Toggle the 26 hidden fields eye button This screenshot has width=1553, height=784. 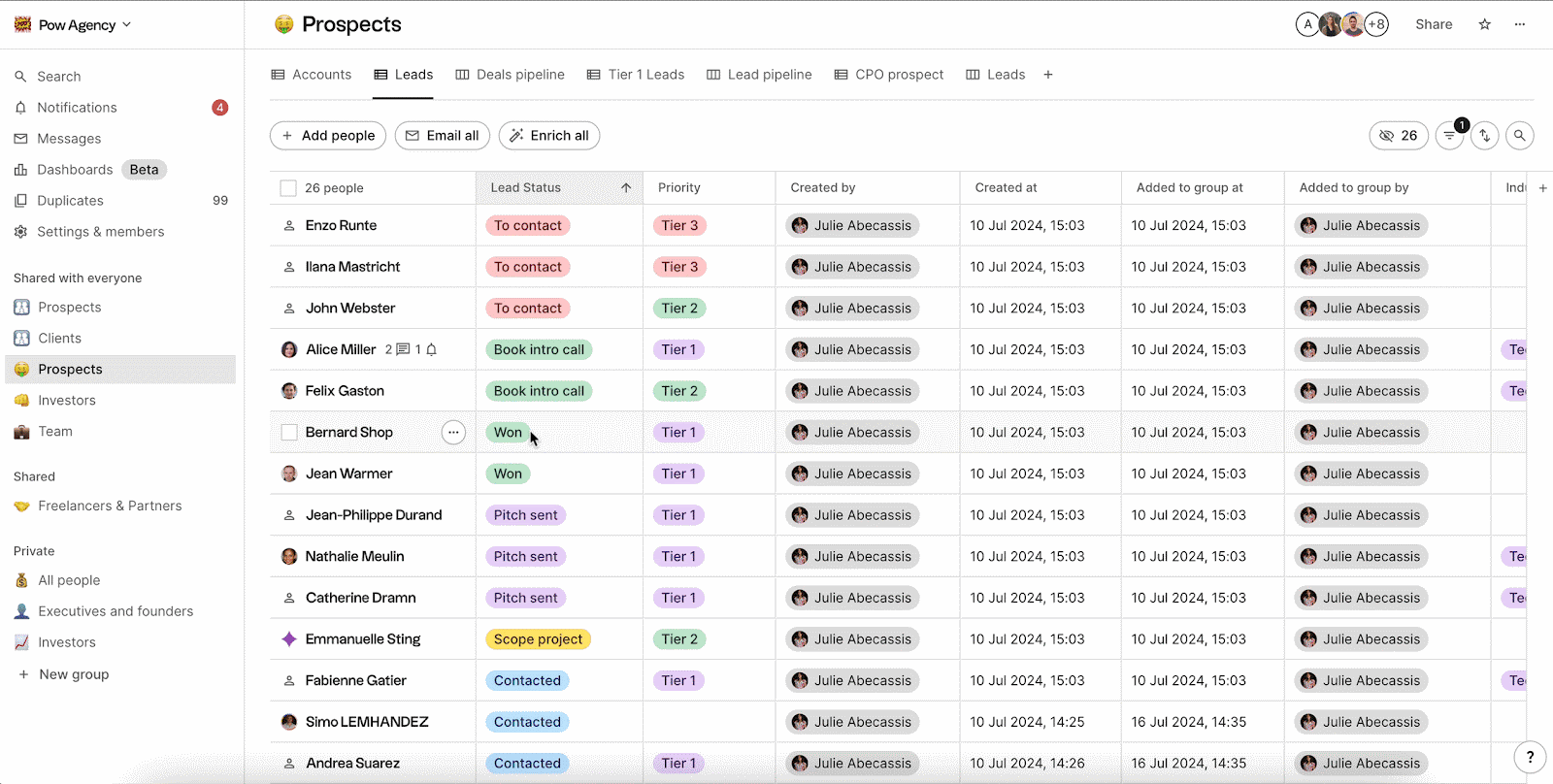pos(1399,136)
